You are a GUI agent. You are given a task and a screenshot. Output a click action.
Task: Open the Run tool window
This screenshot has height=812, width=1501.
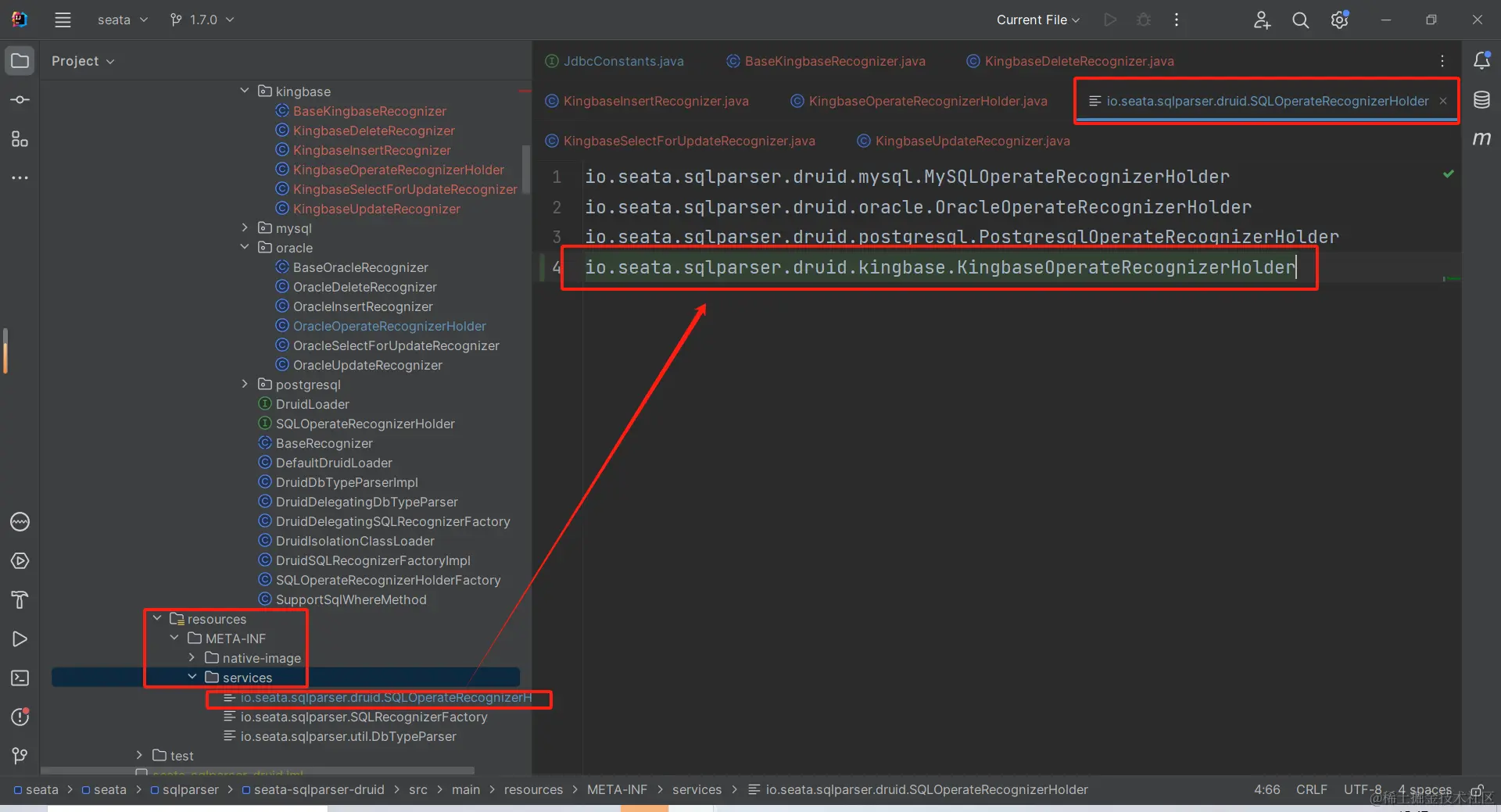pyautogui.click(x=20, y=639)
